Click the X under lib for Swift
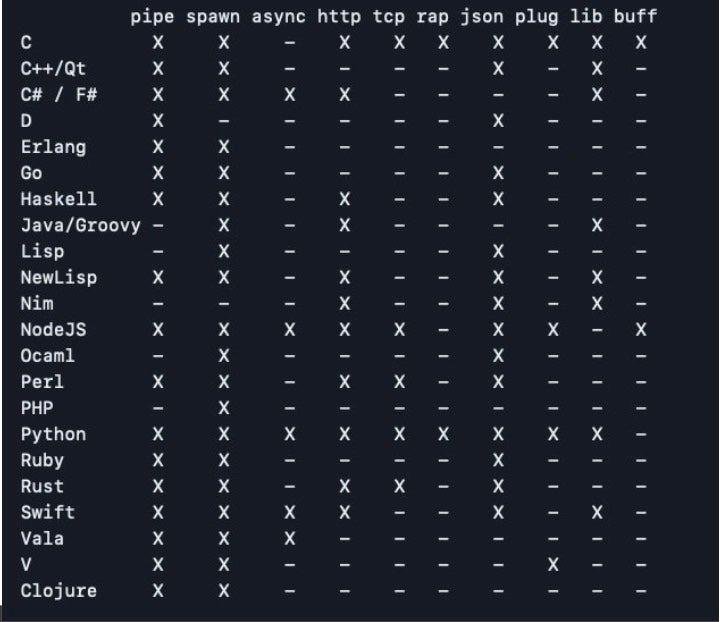 pyautogui.click(x=597, y=512)
